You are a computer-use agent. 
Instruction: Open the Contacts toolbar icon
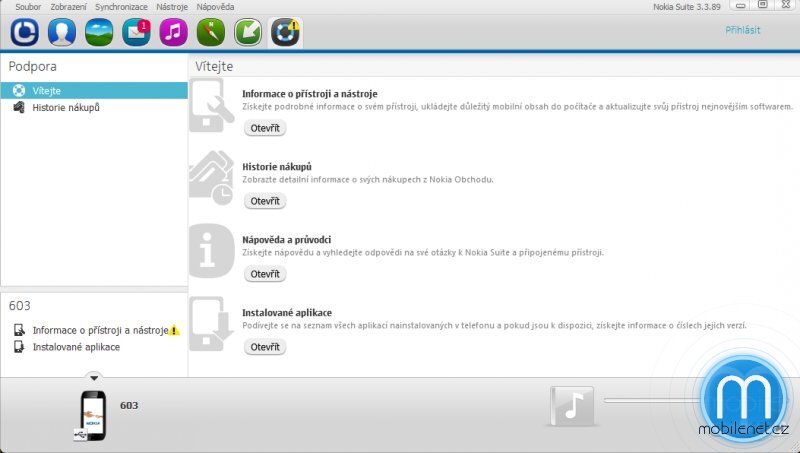(x=62, y=32)
